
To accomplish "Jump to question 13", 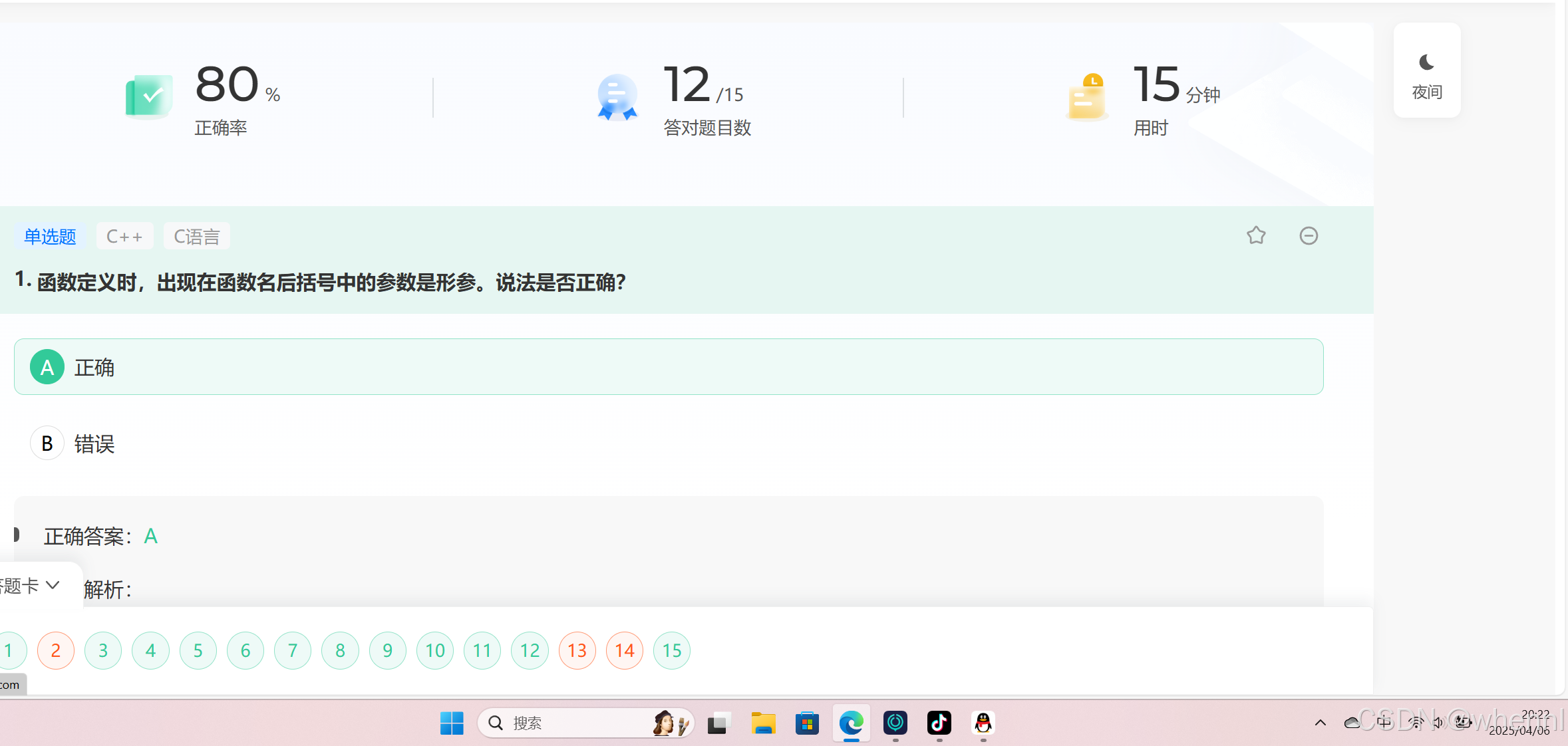I will point(577,650).
